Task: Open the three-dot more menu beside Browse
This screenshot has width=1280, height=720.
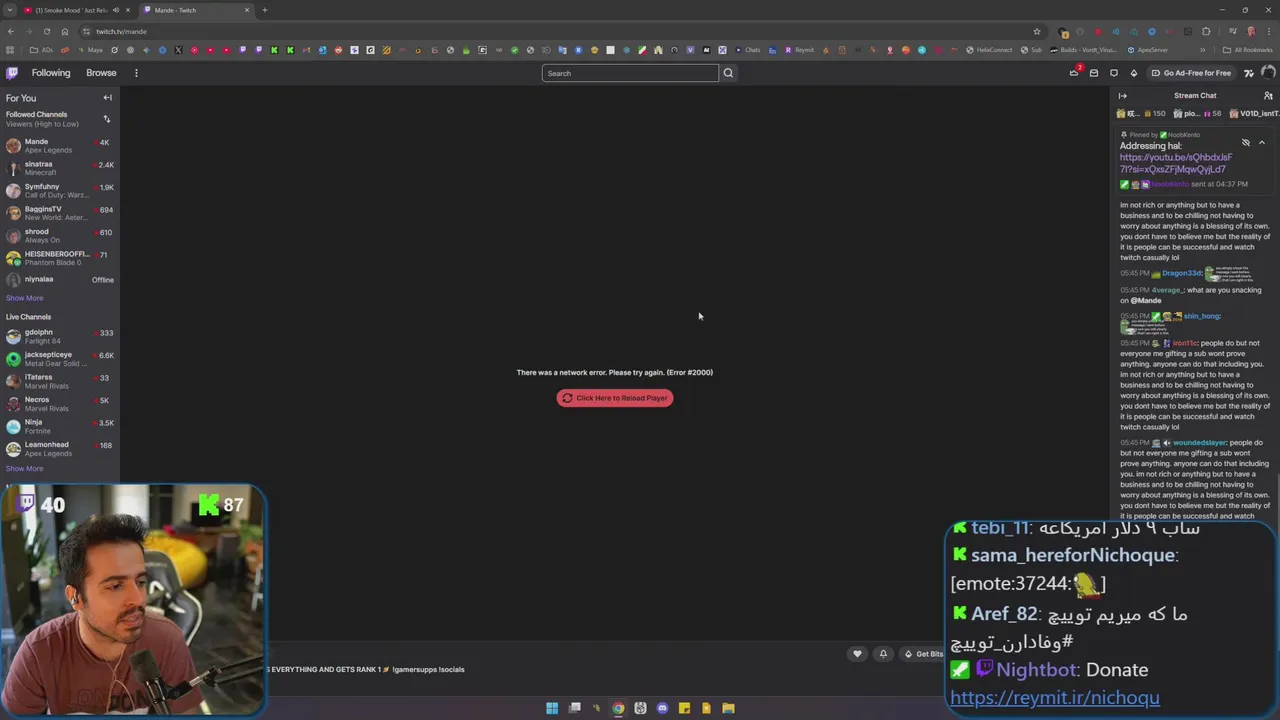Action: click(x=136, y=73)
